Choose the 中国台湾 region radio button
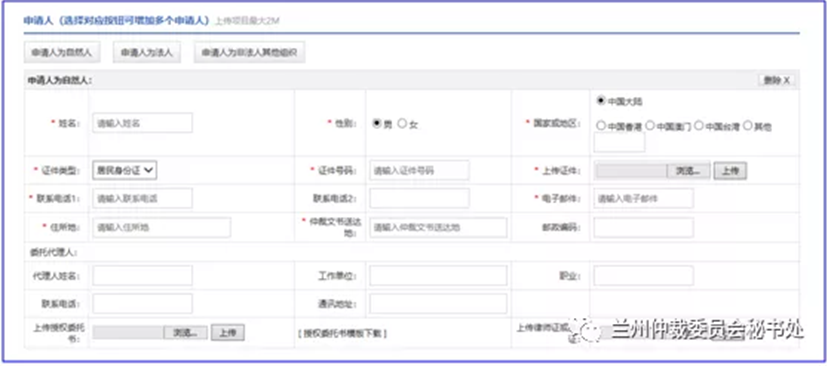 tap(699, 126)
